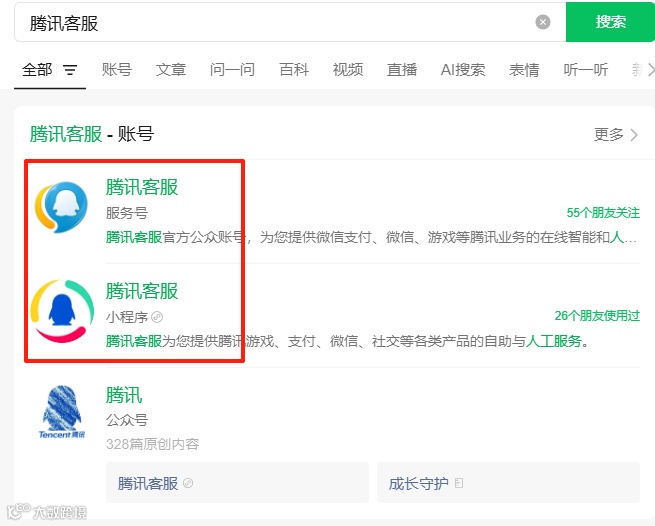Click the green 搜索 button

coord(610,22)
